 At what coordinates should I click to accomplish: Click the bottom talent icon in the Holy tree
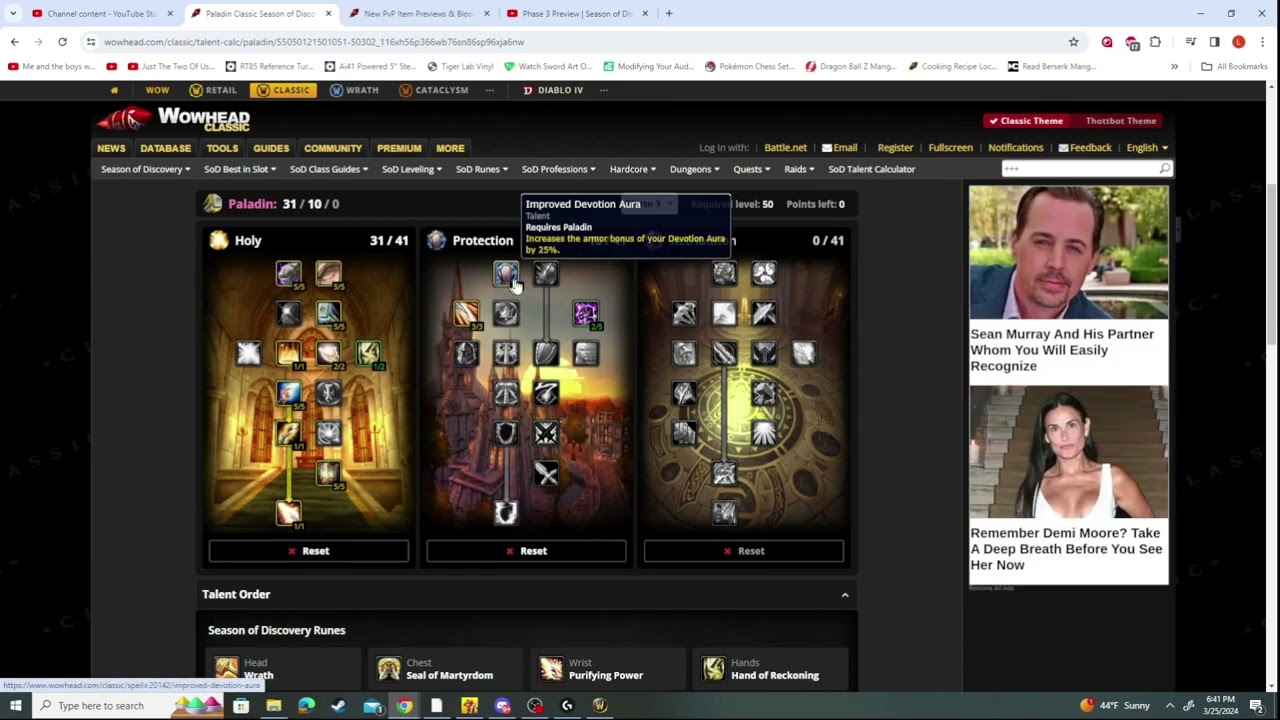tap(289, 513)
